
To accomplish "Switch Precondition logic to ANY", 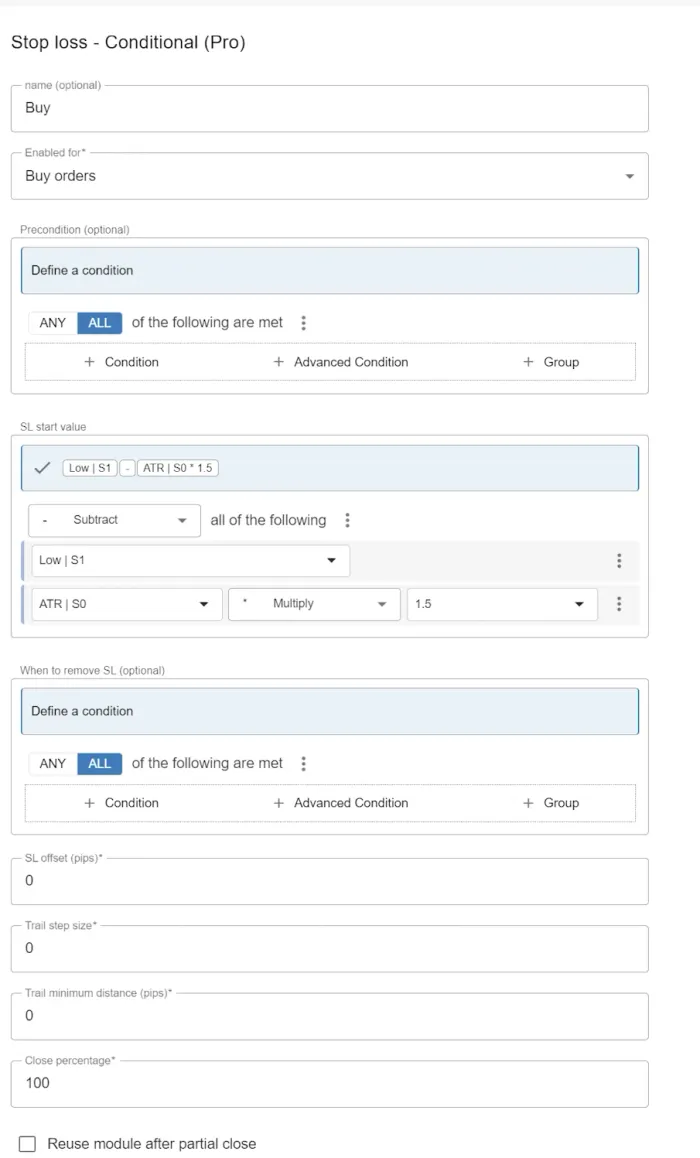I will pos(51,322).
